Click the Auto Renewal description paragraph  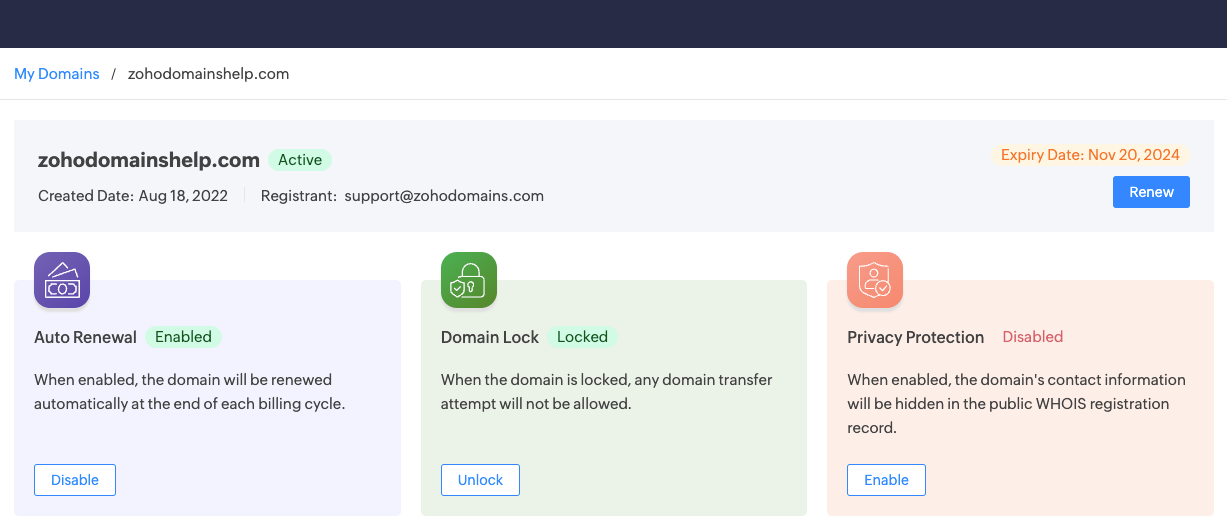[x=190, y=392]
